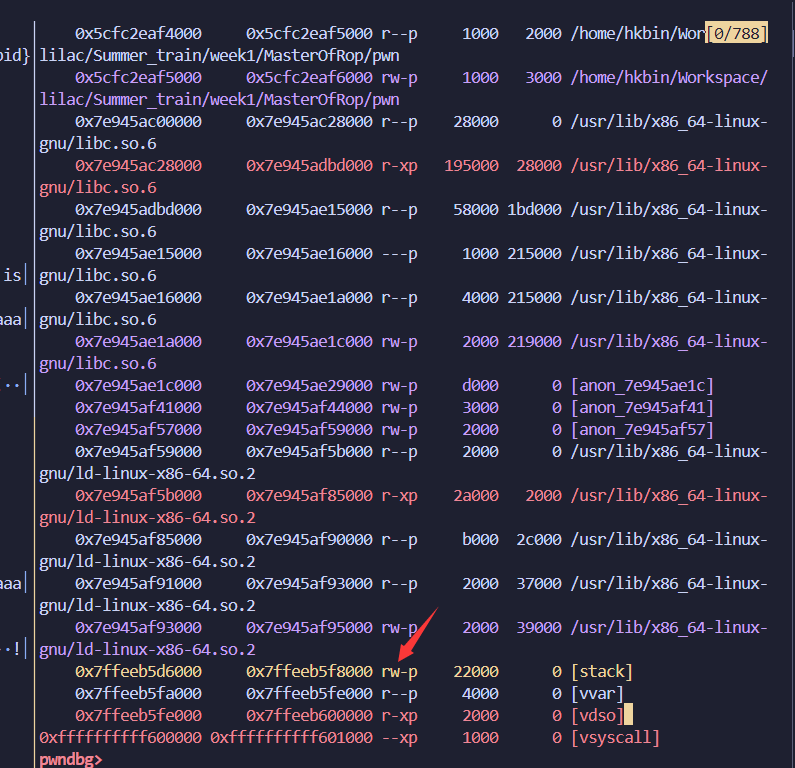Screen dimensions: 795x768
Task: Click stack end address 0x7ffeeb5f8000
Action: pyautogui.click(x=309, y=671)
